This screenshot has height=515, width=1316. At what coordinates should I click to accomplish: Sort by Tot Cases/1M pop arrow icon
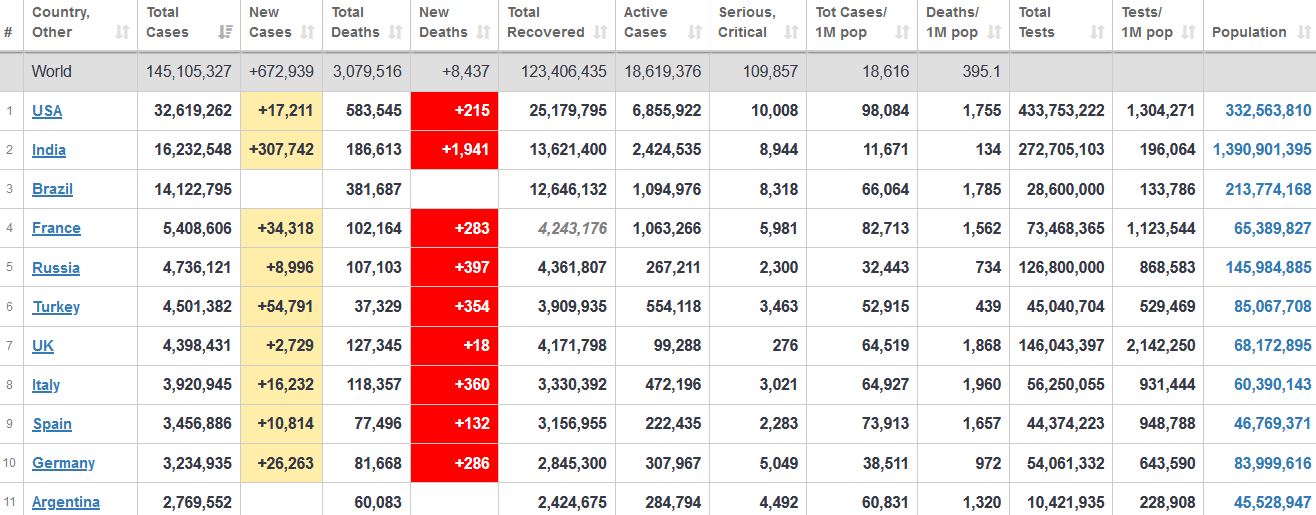(x=903, y=32)
